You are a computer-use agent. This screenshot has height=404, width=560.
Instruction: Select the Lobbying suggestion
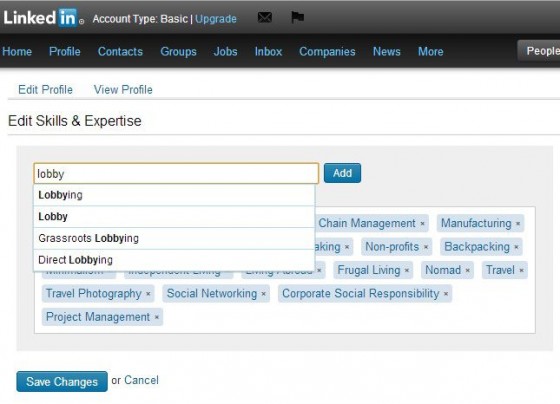[x=174, y=195]
